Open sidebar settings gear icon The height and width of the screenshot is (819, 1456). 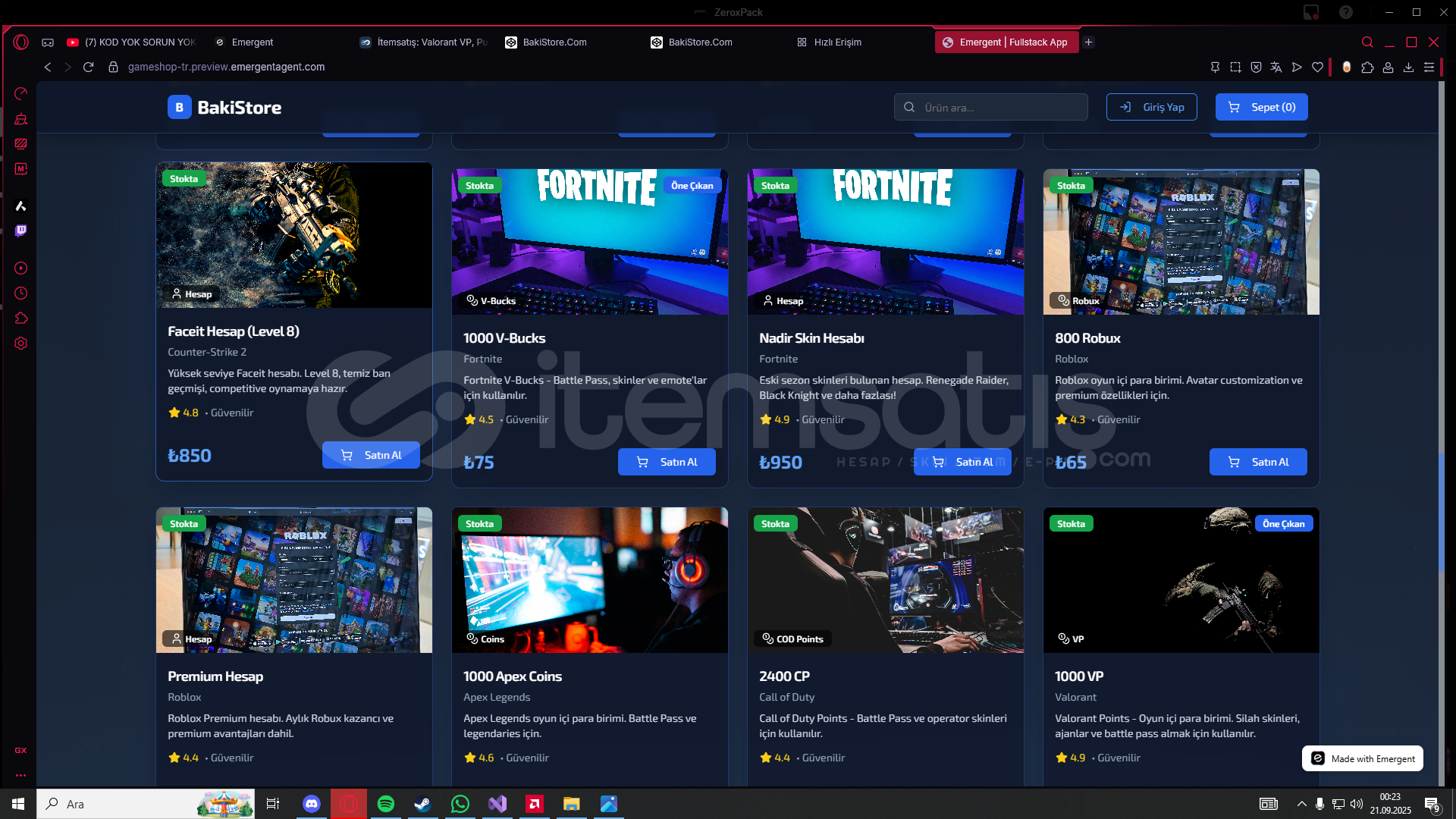pyautogui.click(x=20, y=344)
